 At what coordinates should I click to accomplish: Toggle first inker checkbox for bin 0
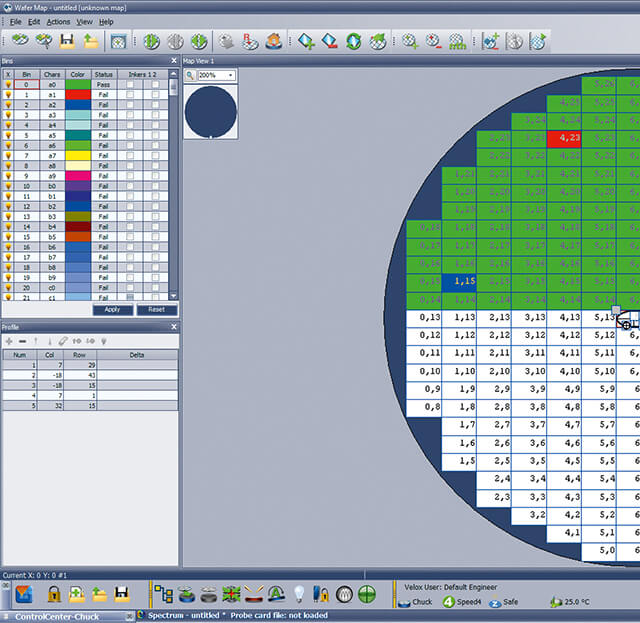130,85
